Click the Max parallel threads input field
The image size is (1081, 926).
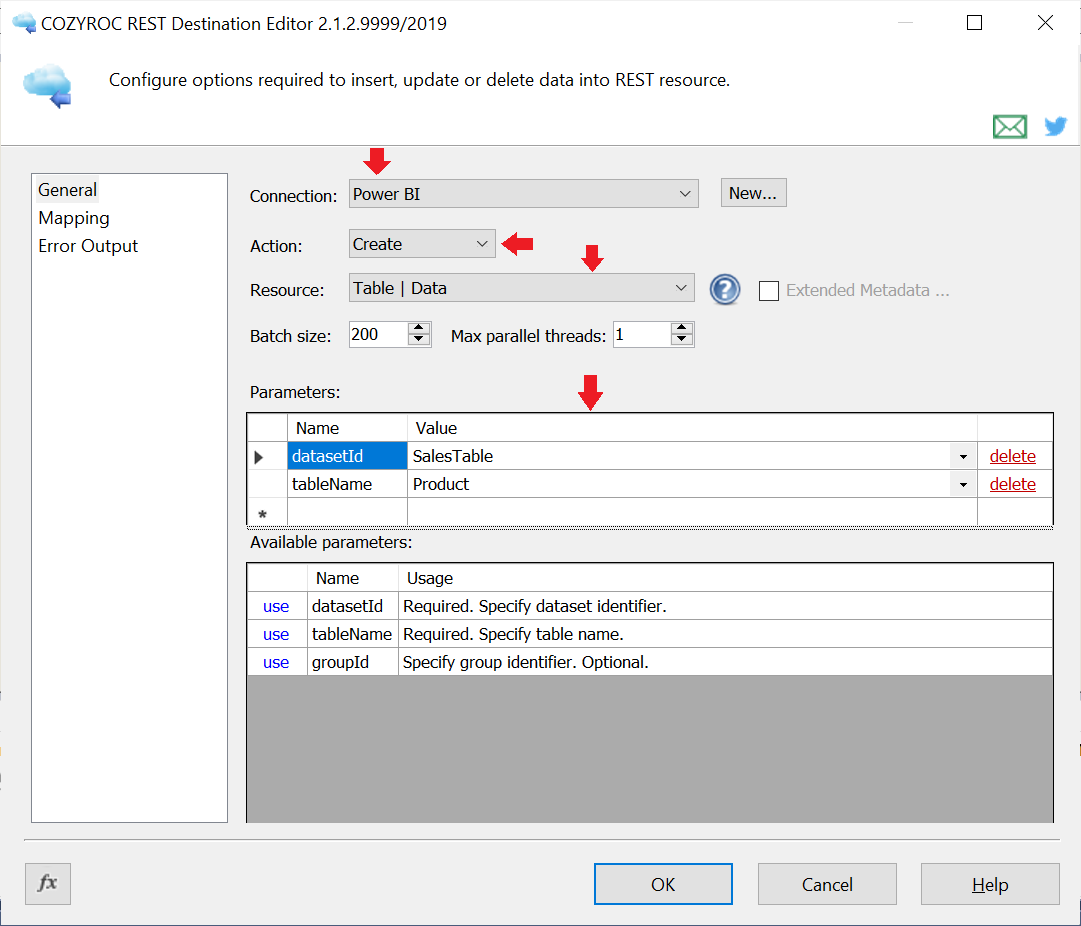click(642, 334)
